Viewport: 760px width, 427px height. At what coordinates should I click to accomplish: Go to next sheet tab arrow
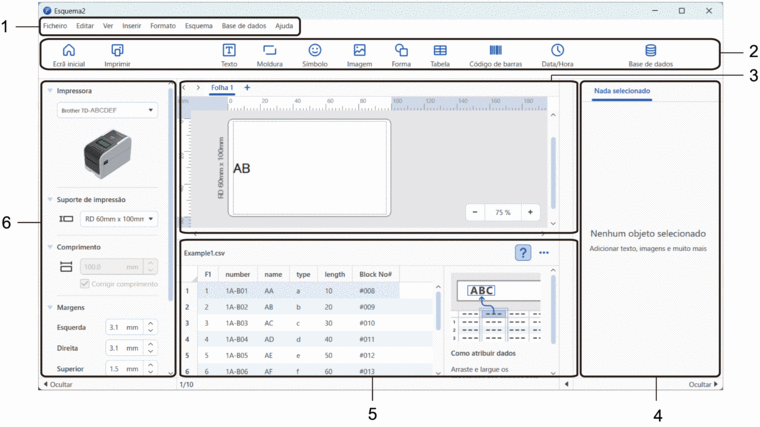[198, 88]
